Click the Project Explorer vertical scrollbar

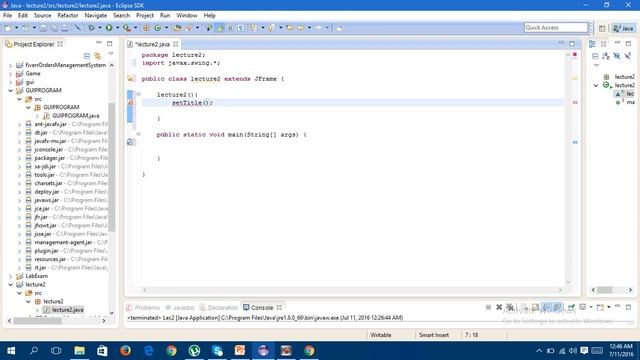111,167
